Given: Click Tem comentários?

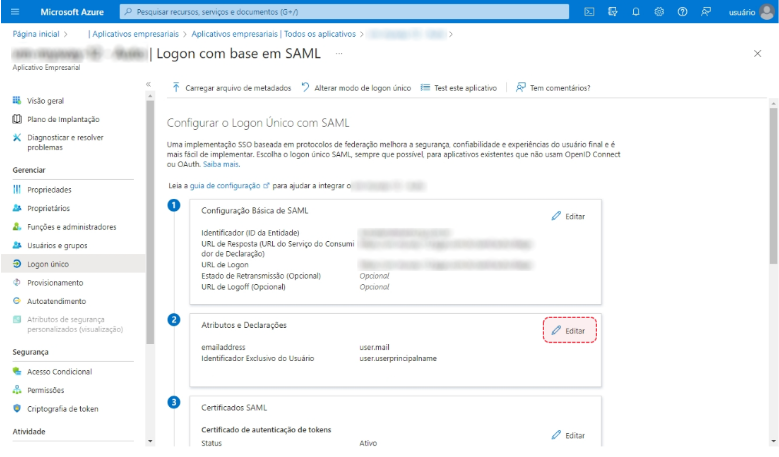Looking at the screenshot, I should click(553, 88).
